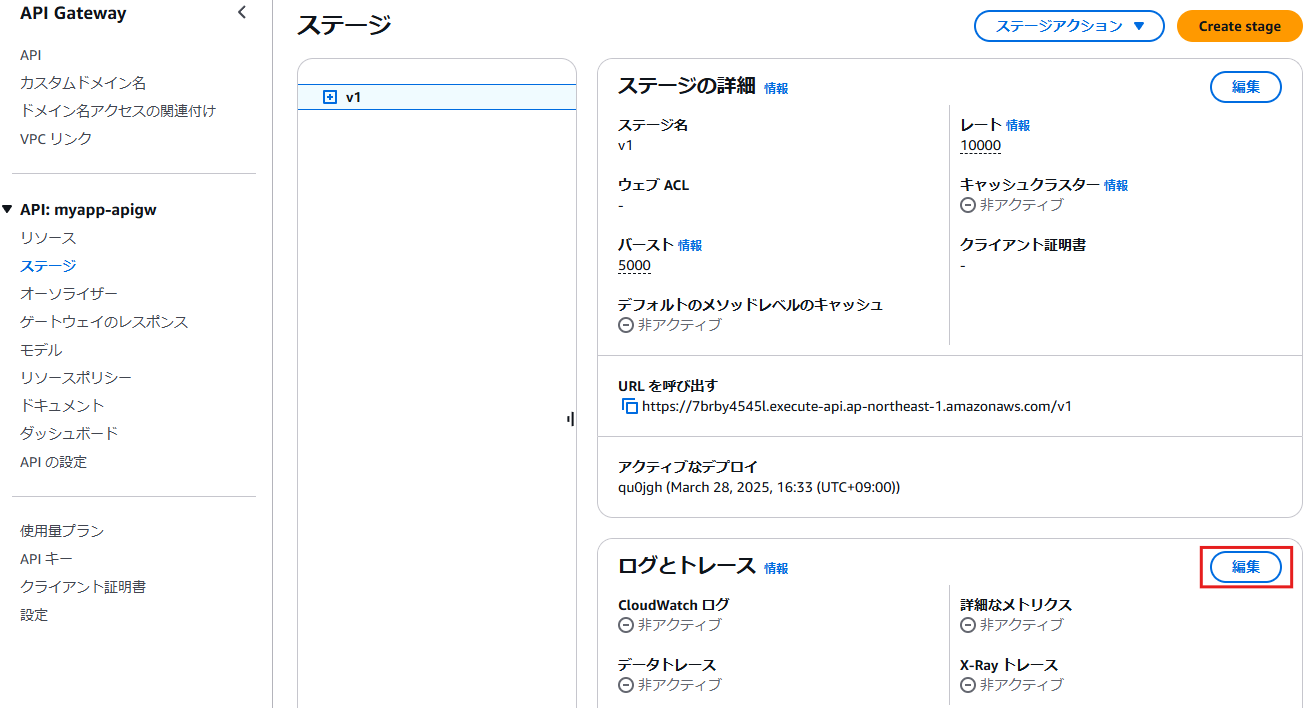Click the burst value 5000

pyautogui.click(x=634, y=265)
